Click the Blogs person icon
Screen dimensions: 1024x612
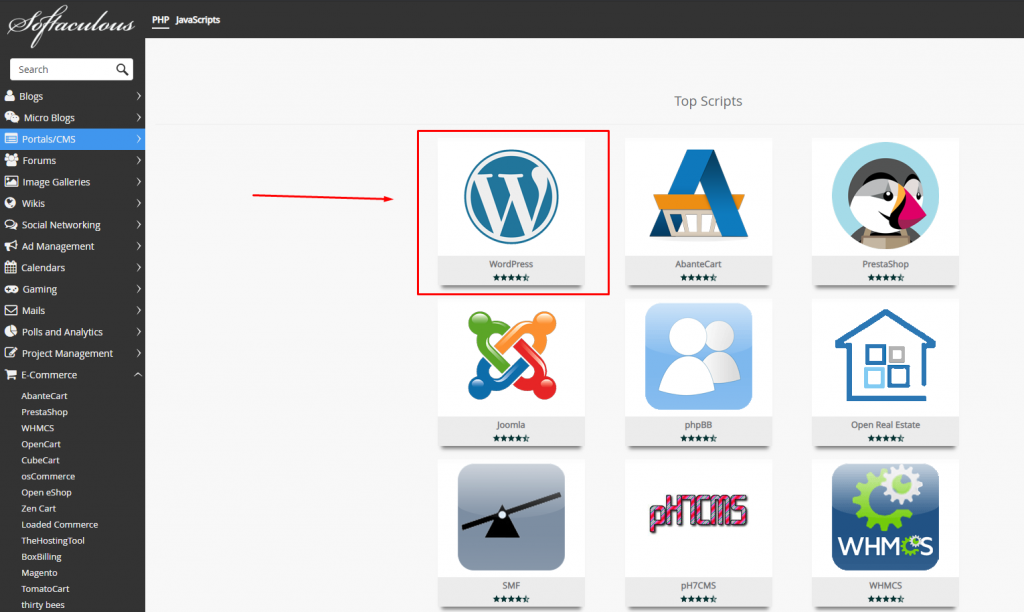pyautogui.click(x=10, y=95)
